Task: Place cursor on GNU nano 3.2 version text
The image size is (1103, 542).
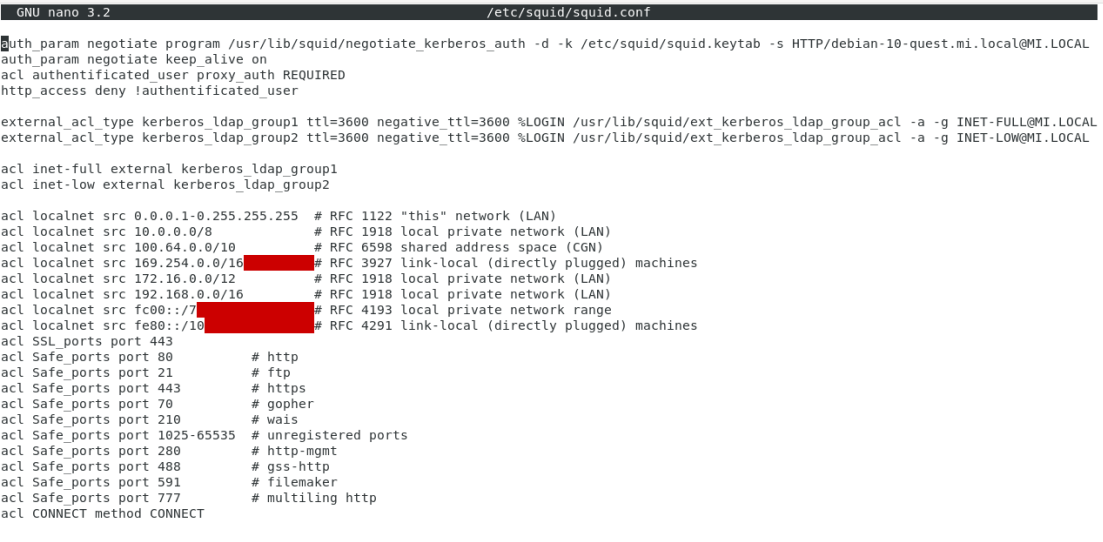Action: pos(63,12)
